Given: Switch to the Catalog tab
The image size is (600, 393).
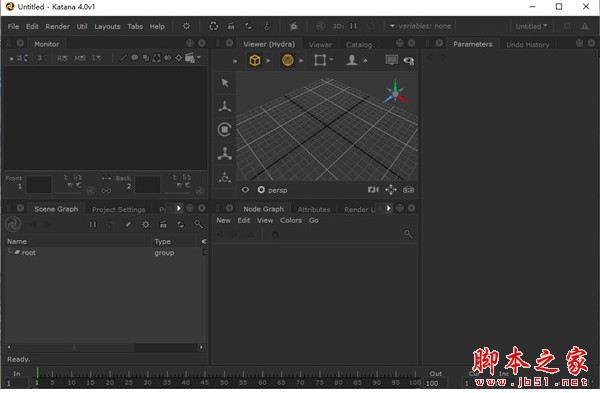Looking at the screenshot, I should (x=359, y=45).
